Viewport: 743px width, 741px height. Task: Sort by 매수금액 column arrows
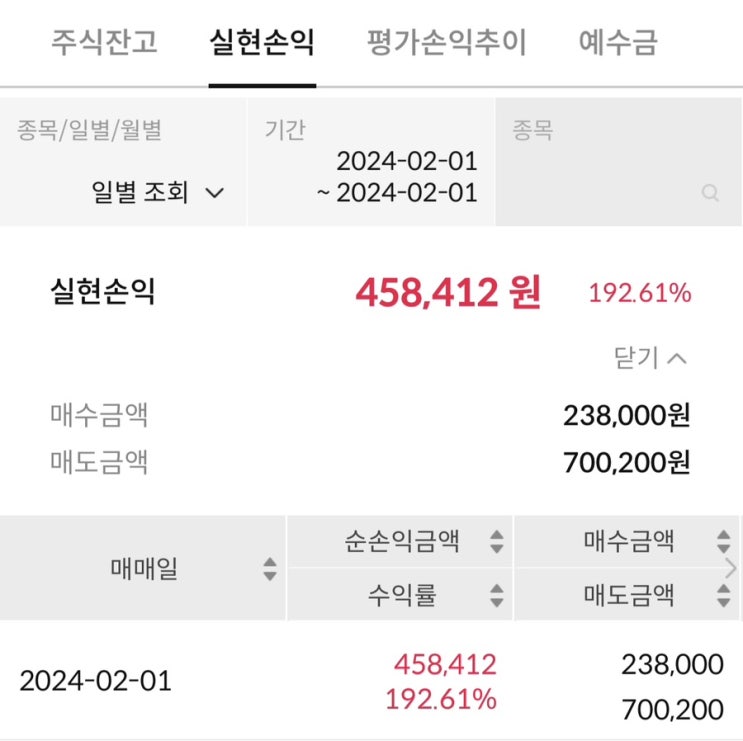pos(724,542)
